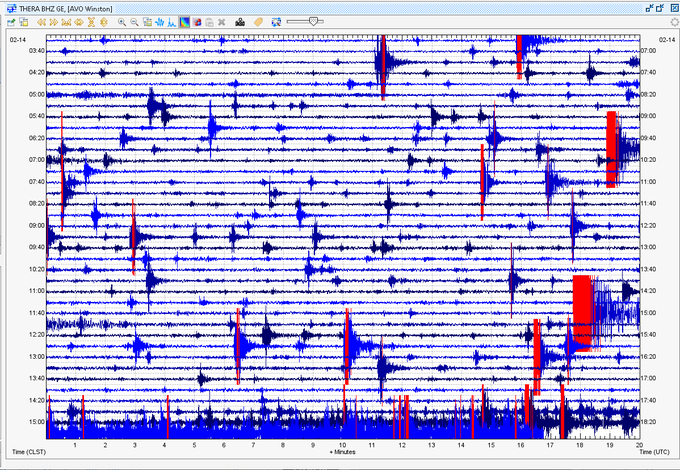Click the gray X remove icon
Viewport: 680px width, 470px height.
click(x=221, y=21)
